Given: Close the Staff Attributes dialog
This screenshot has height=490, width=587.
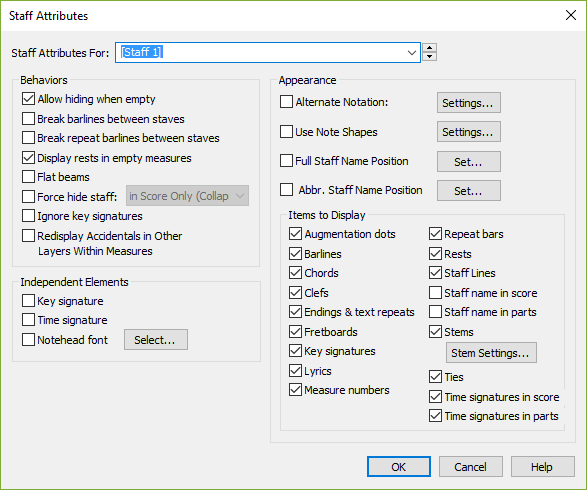Looking at the screenshot, I should coord(571,15).
